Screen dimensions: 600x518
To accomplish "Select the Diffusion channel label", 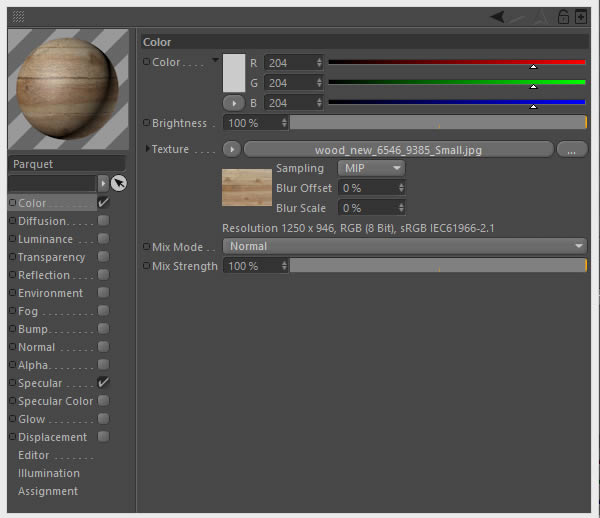I will [42, 221].
